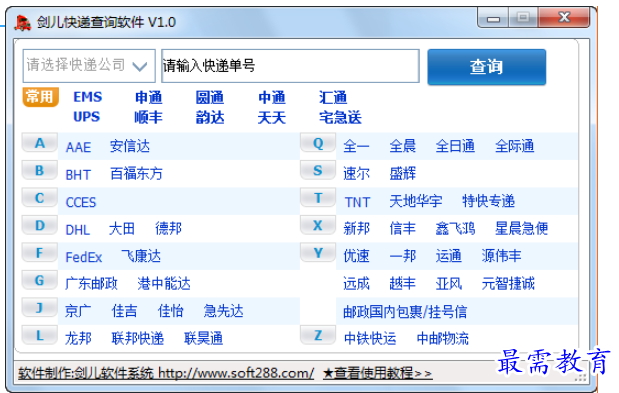Choose UPS from common couriers
Image resolution: width=619 pixels, height=393 pixels.
pyautogui.click(x=86, y=117)
